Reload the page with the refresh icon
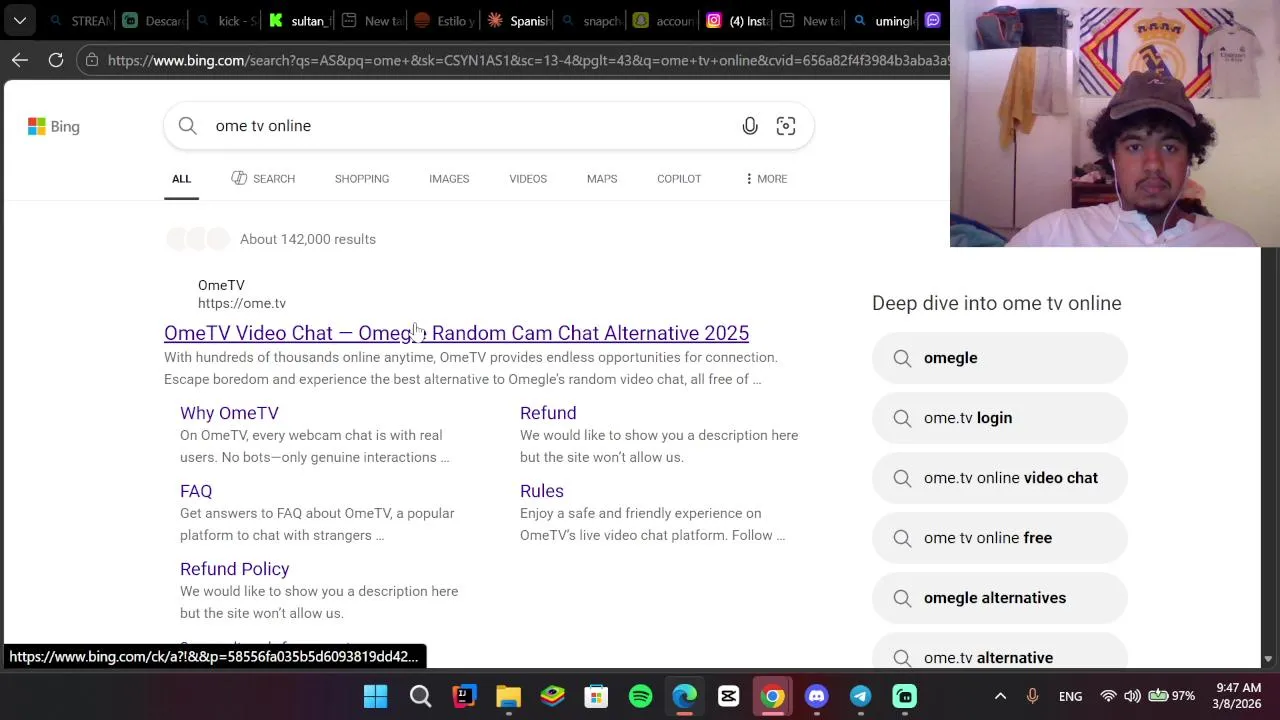Image resolution: width=1280 pixels, height=720 pixels. [56, 60]
